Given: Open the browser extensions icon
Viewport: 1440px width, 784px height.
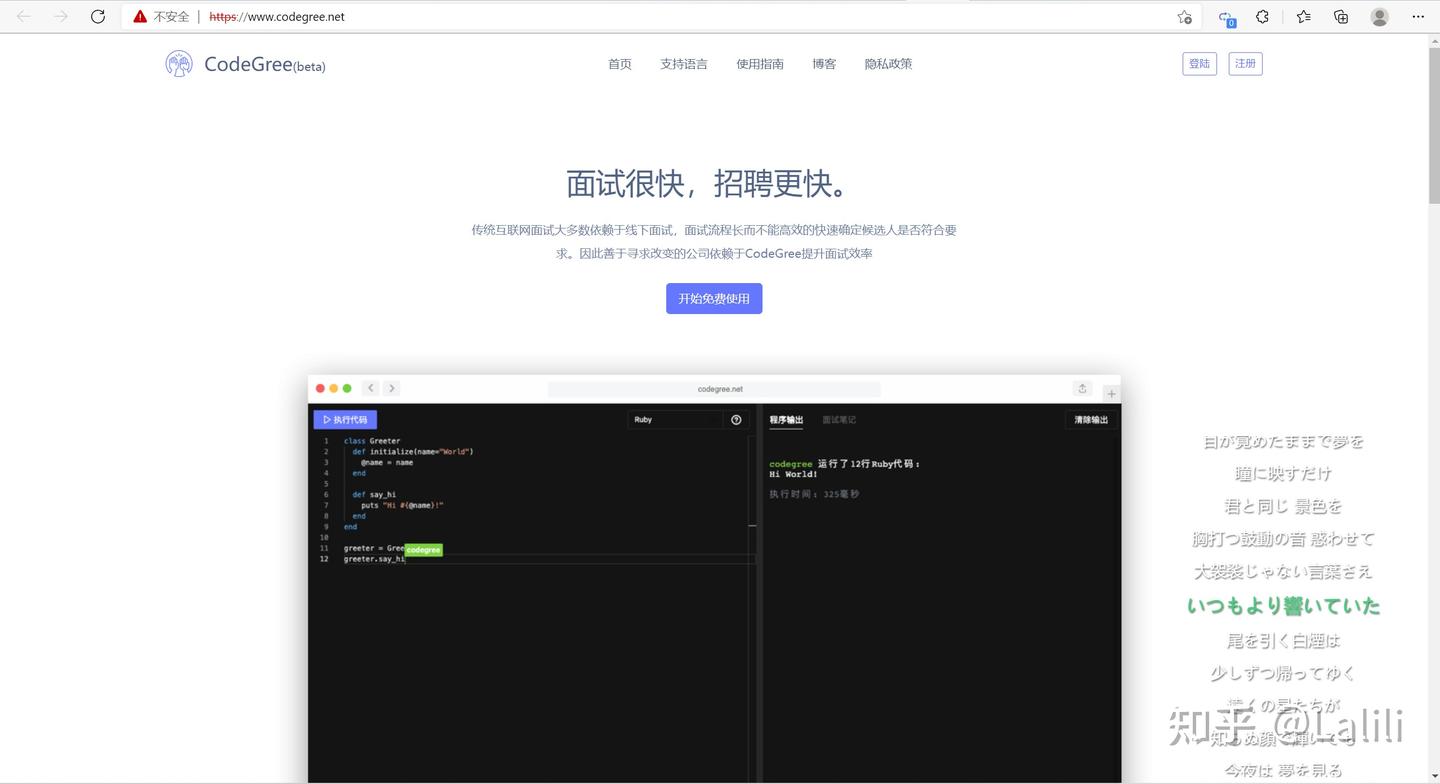Looking at the screenshot, I should 1263,16.
